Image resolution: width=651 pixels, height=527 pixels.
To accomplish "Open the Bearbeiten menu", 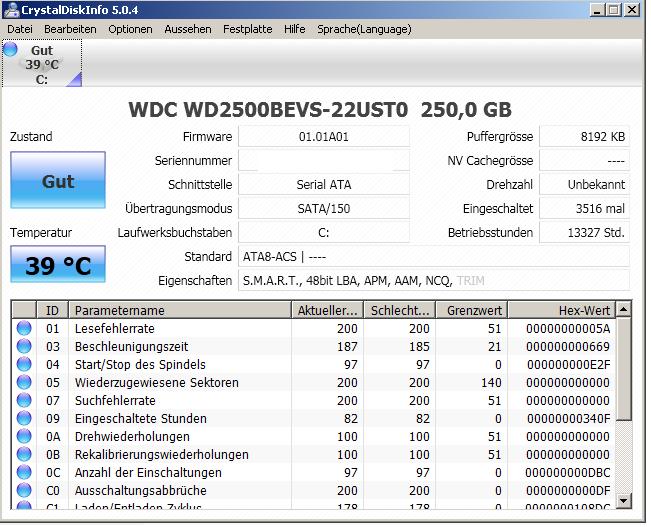I will tap(70, 29).
